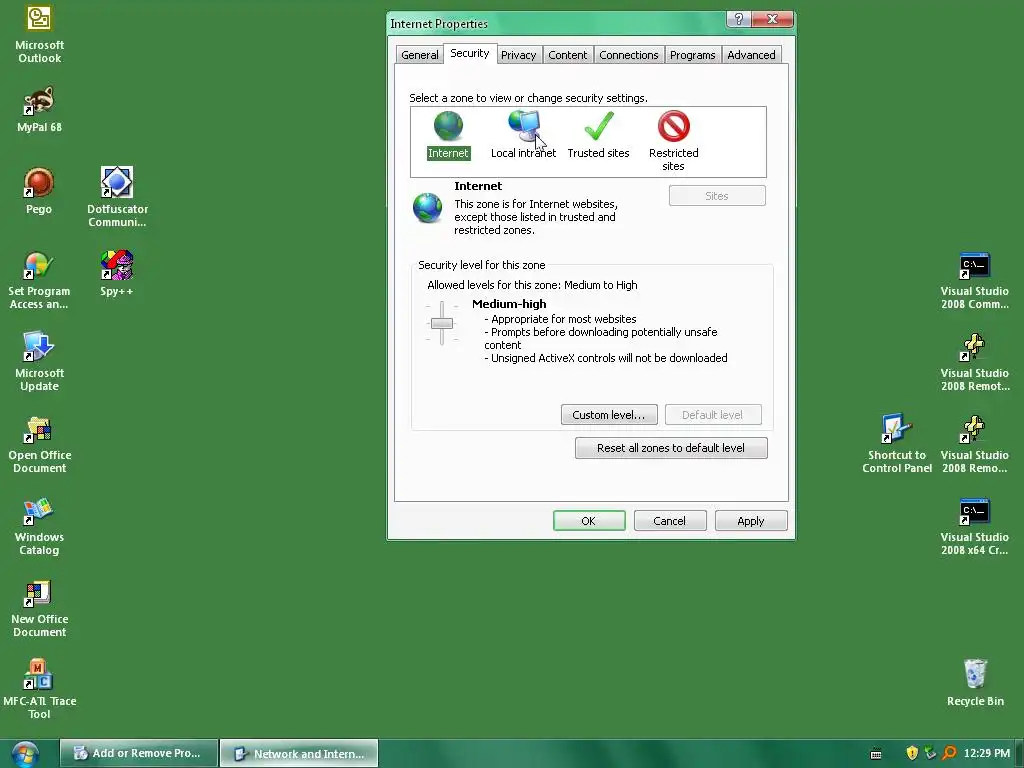Select the Microsoft Update desktop icon
1024x768 pixels.
click(x=39, y=361)
